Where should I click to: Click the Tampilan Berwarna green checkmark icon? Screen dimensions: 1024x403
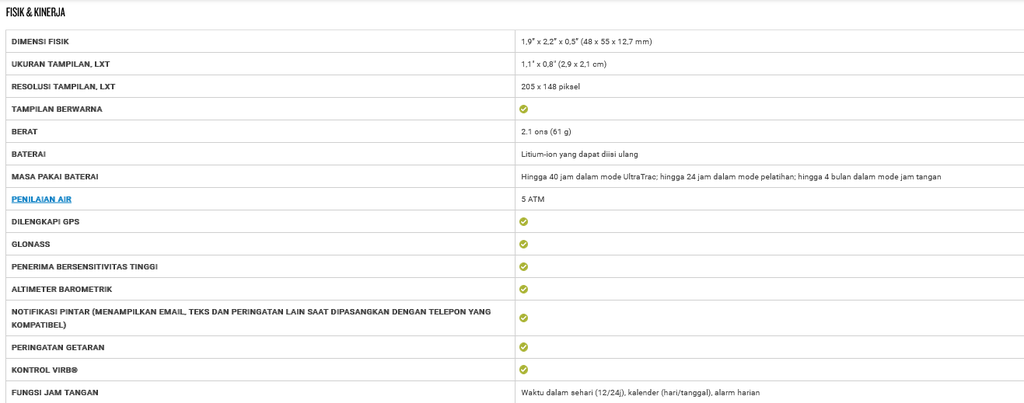point(524,109)
